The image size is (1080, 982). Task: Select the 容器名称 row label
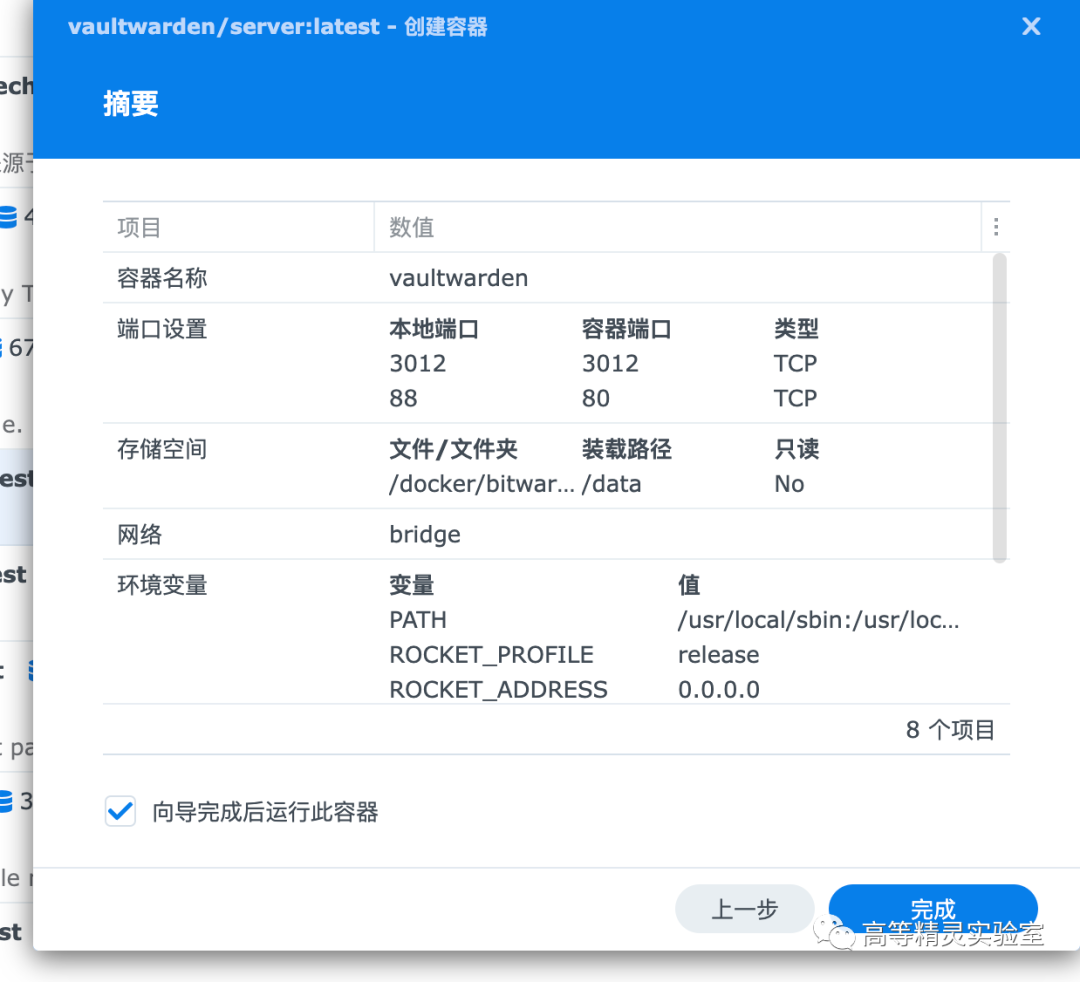pyautogui.click(x=162, y=278)
